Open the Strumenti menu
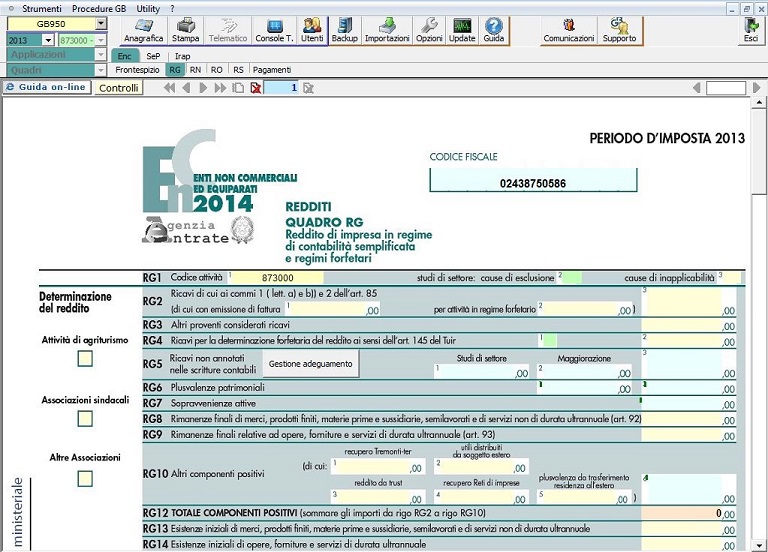 [42, 8]
